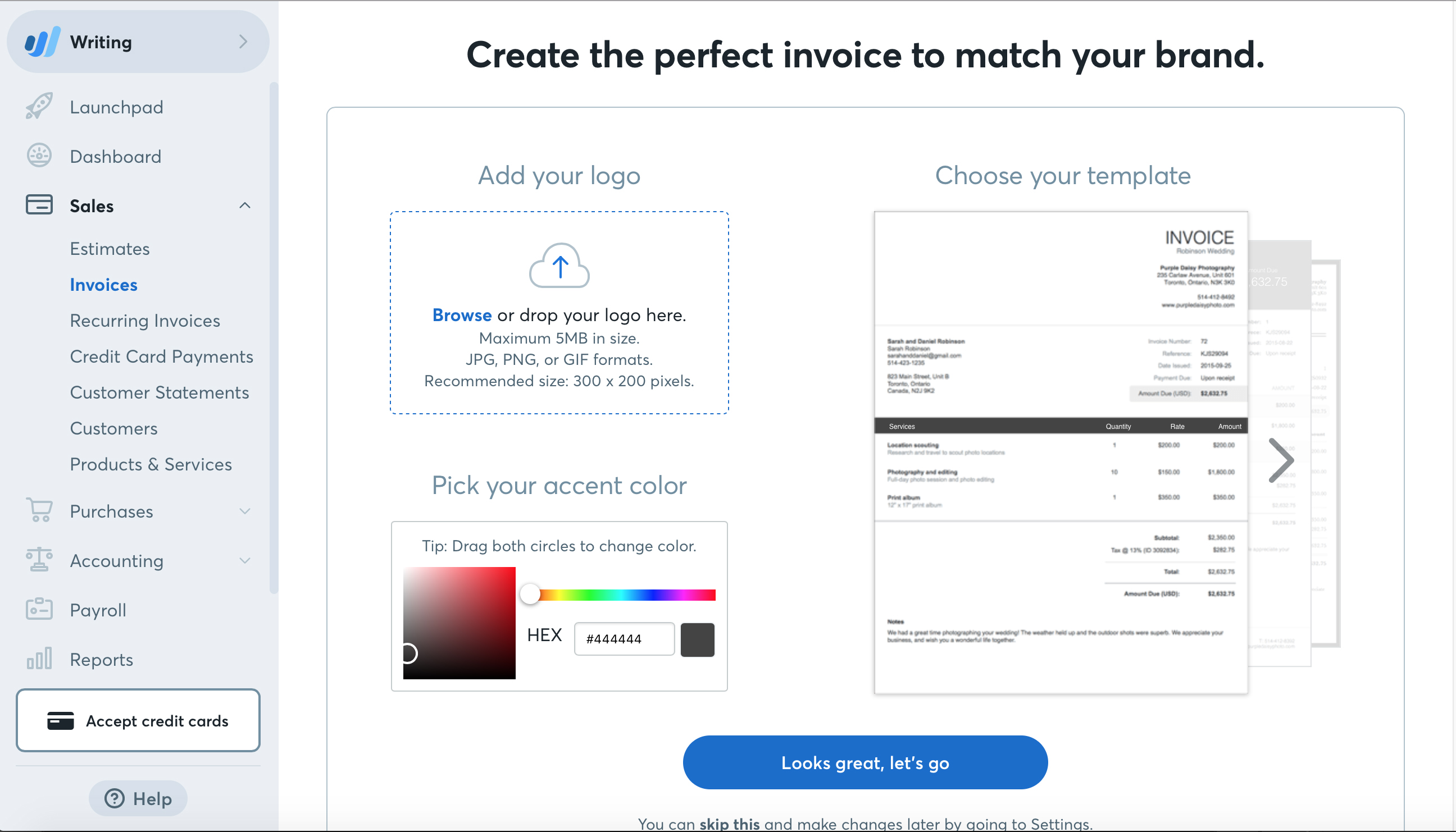The height and width of the screenshot is (832, 1456).
Task: Open the Invoices menu item
Action: point(103,284)
